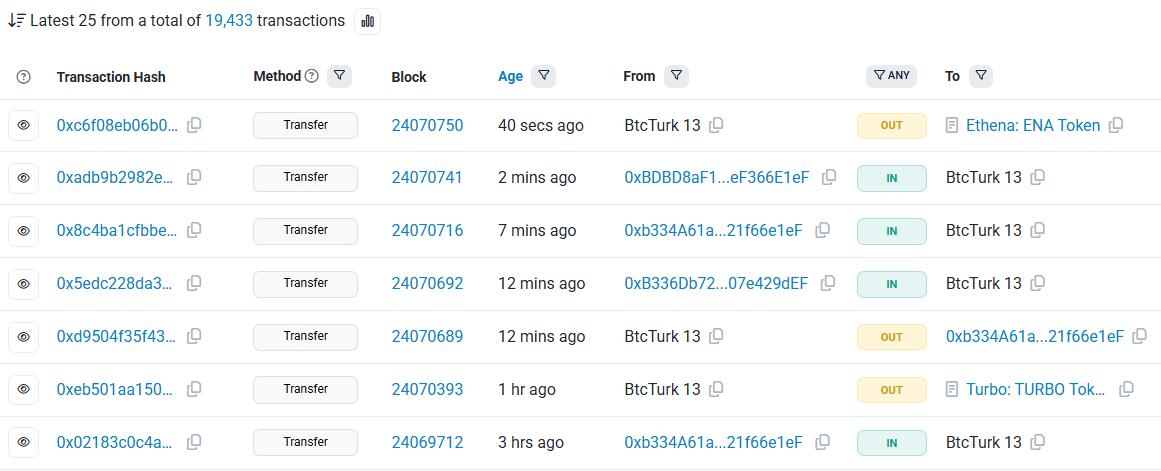Preview transaction 0xc6f08eb06b0 with eye icon
The image size is (1161, 471).
(x=24, y=125)
